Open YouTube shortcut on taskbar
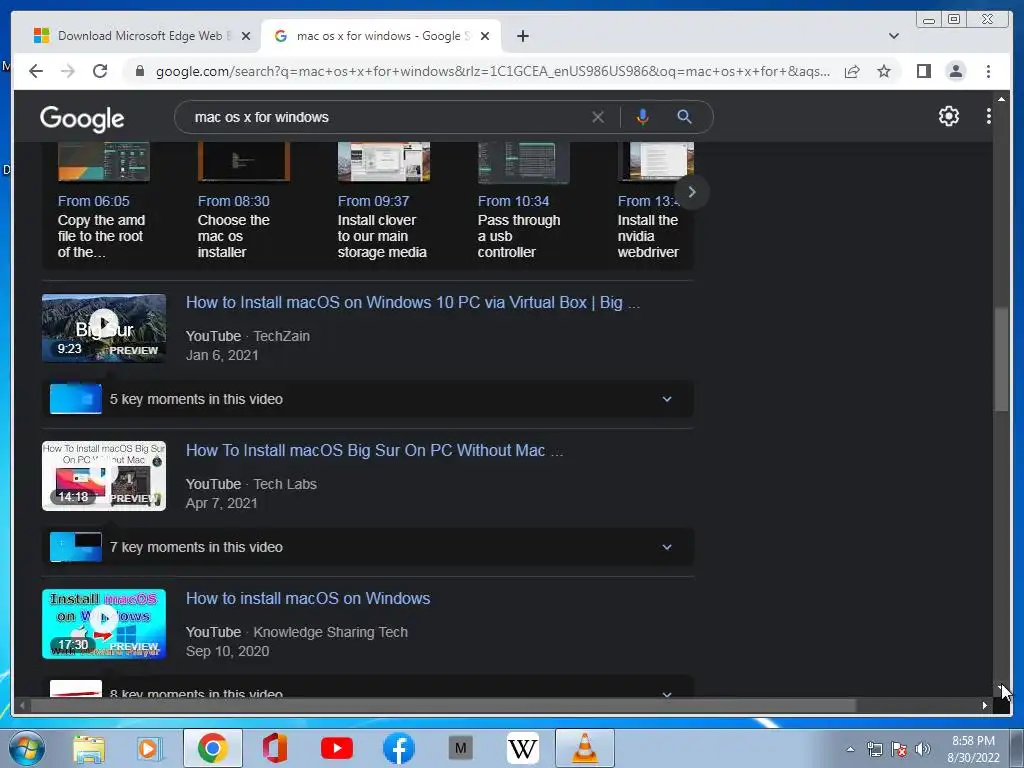This screenshot has height=768, width=1024. [337, 748]
